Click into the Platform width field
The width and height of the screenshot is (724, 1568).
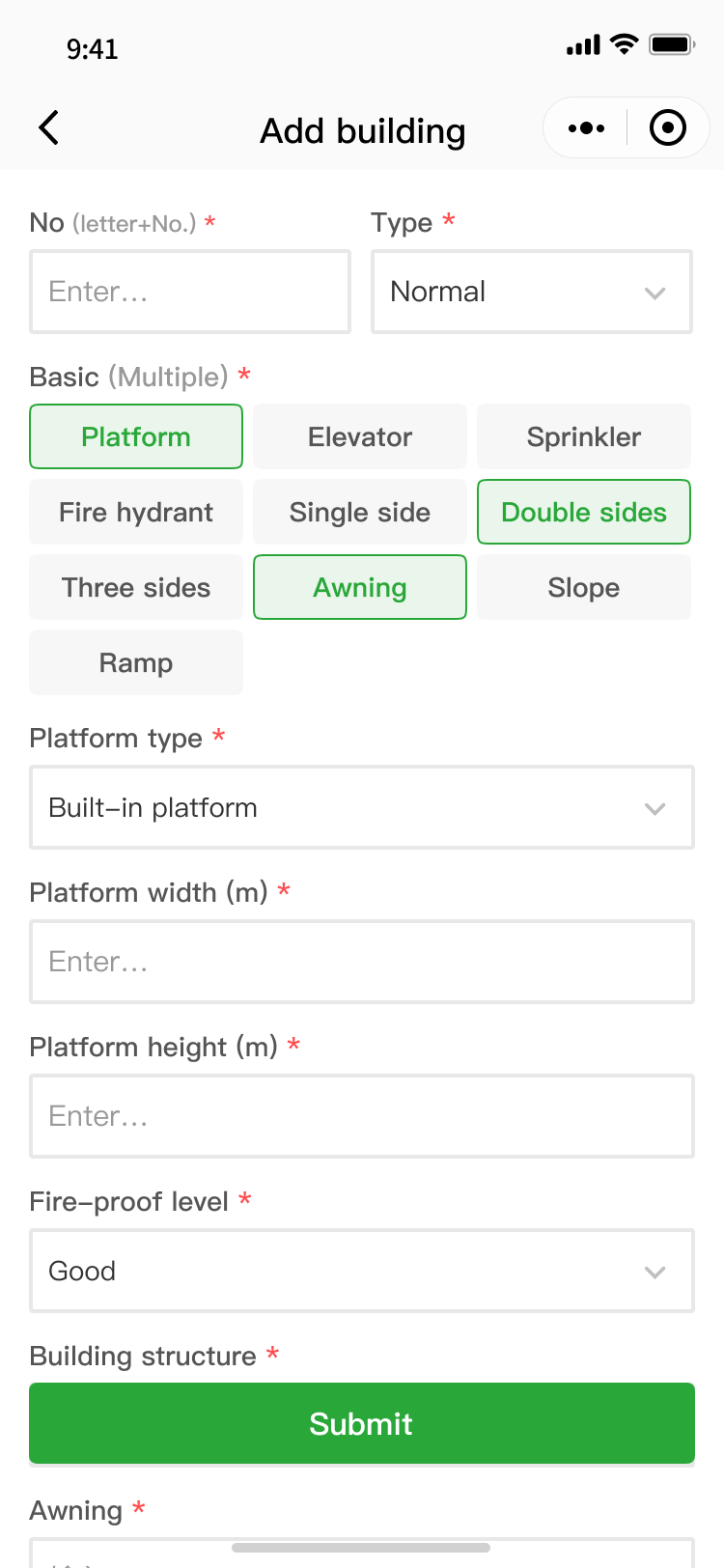coord(362,962)
